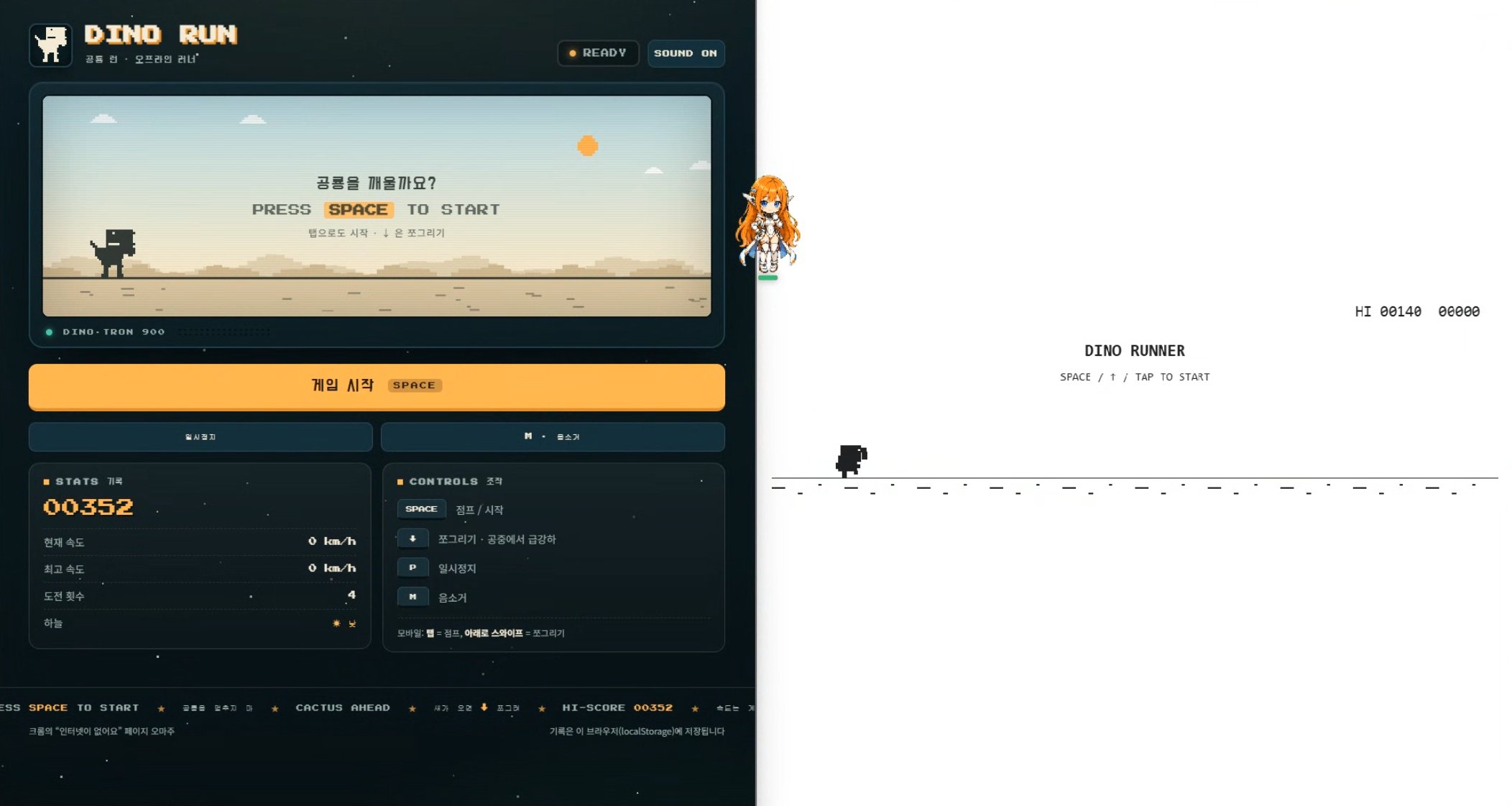
Task: Click the sun icon in the 하늘 row
Action: click(x=336, y=623)
